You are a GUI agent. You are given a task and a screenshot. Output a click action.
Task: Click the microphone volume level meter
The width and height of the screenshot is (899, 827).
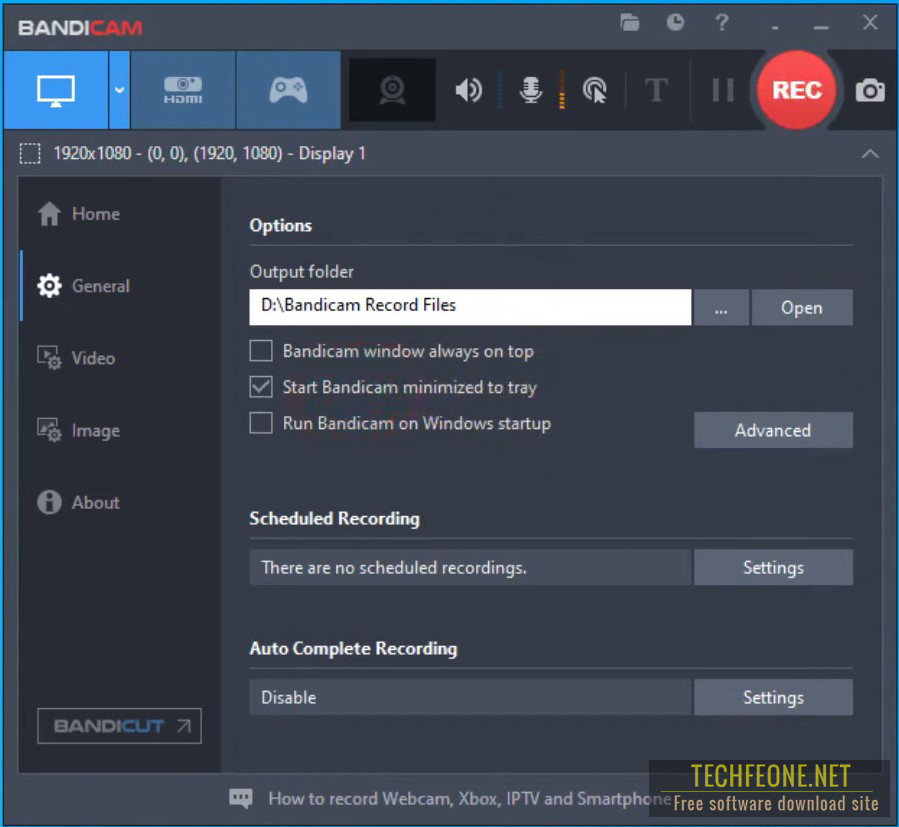click(562, 90)
